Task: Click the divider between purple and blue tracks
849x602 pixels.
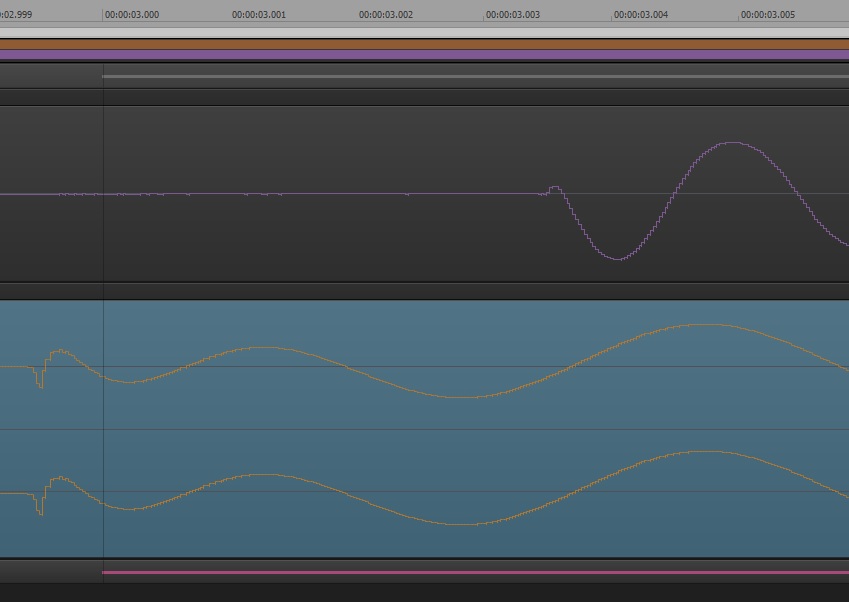Action: coord(424,291)
